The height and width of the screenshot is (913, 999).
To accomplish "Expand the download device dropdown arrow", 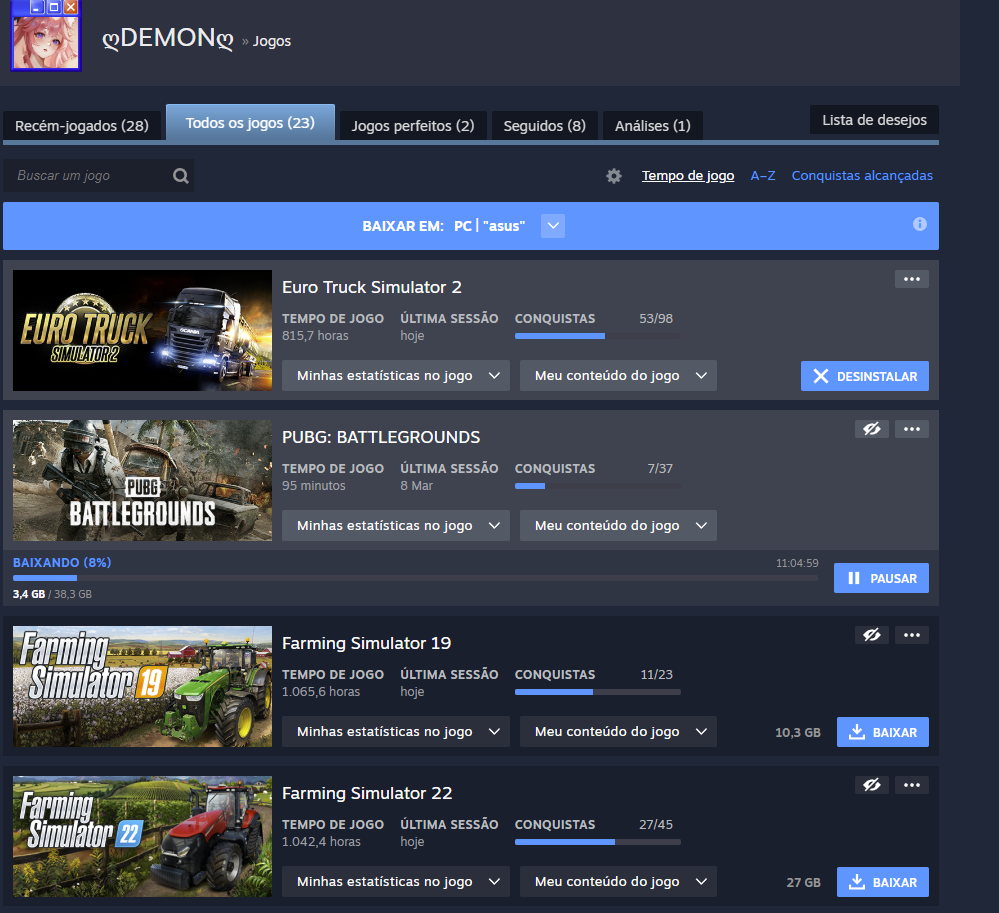I will pyautogui.click(x=553, y=226).
